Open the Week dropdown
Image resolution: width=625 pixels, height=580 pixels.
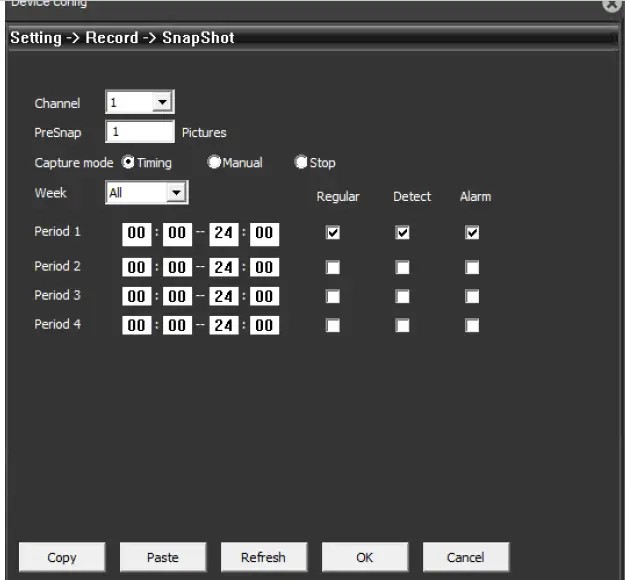click(x=147, y=193)
